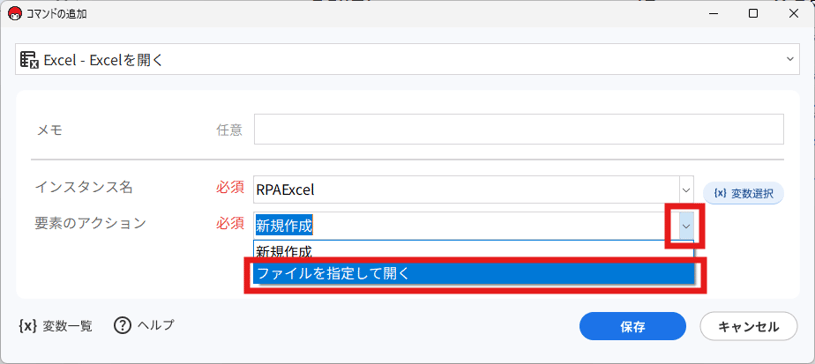Click into the メモ text field

tap(518, 129)
